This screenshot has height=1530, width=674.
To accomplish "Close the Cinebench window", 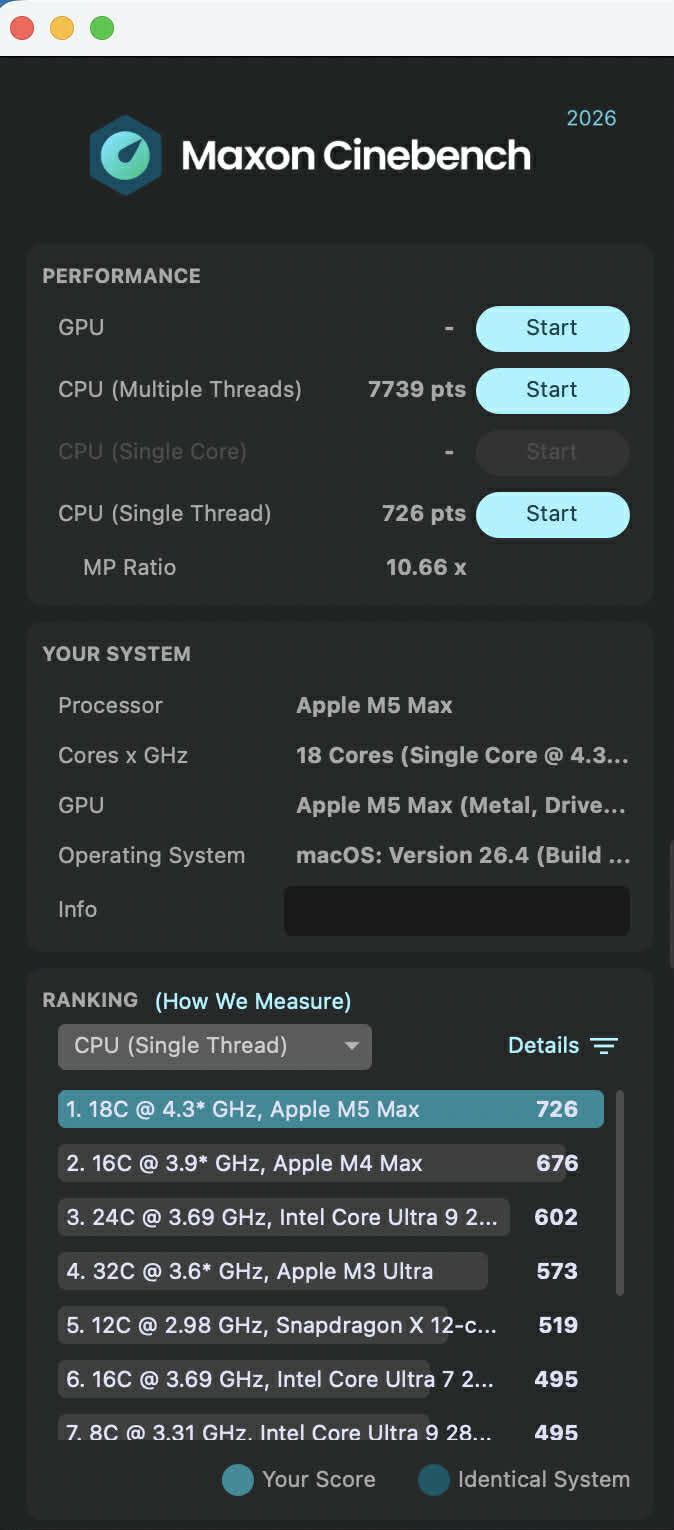I will [22, 28].
